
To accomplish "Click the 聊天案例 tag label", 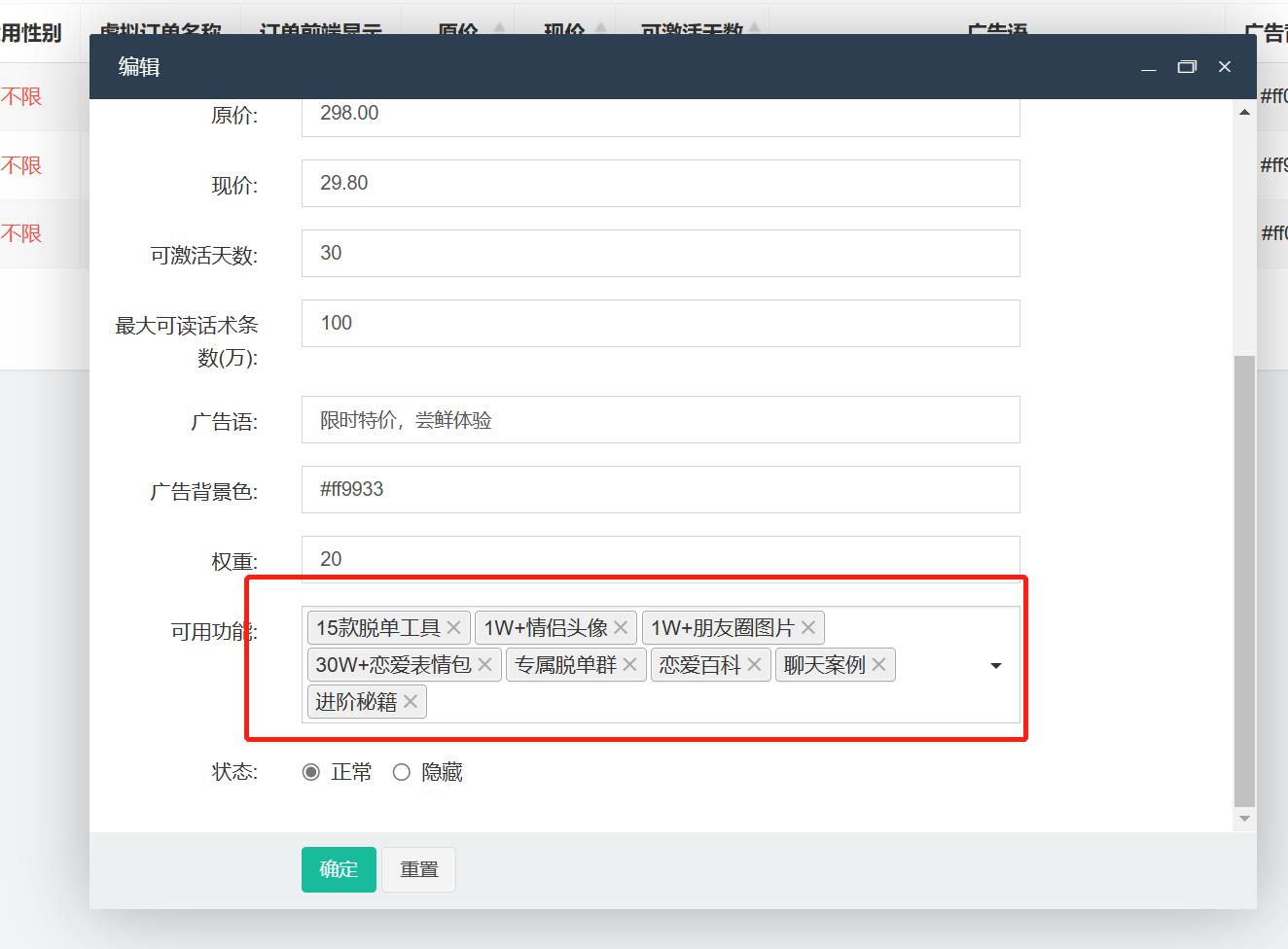I will click(x=825, y=665).
